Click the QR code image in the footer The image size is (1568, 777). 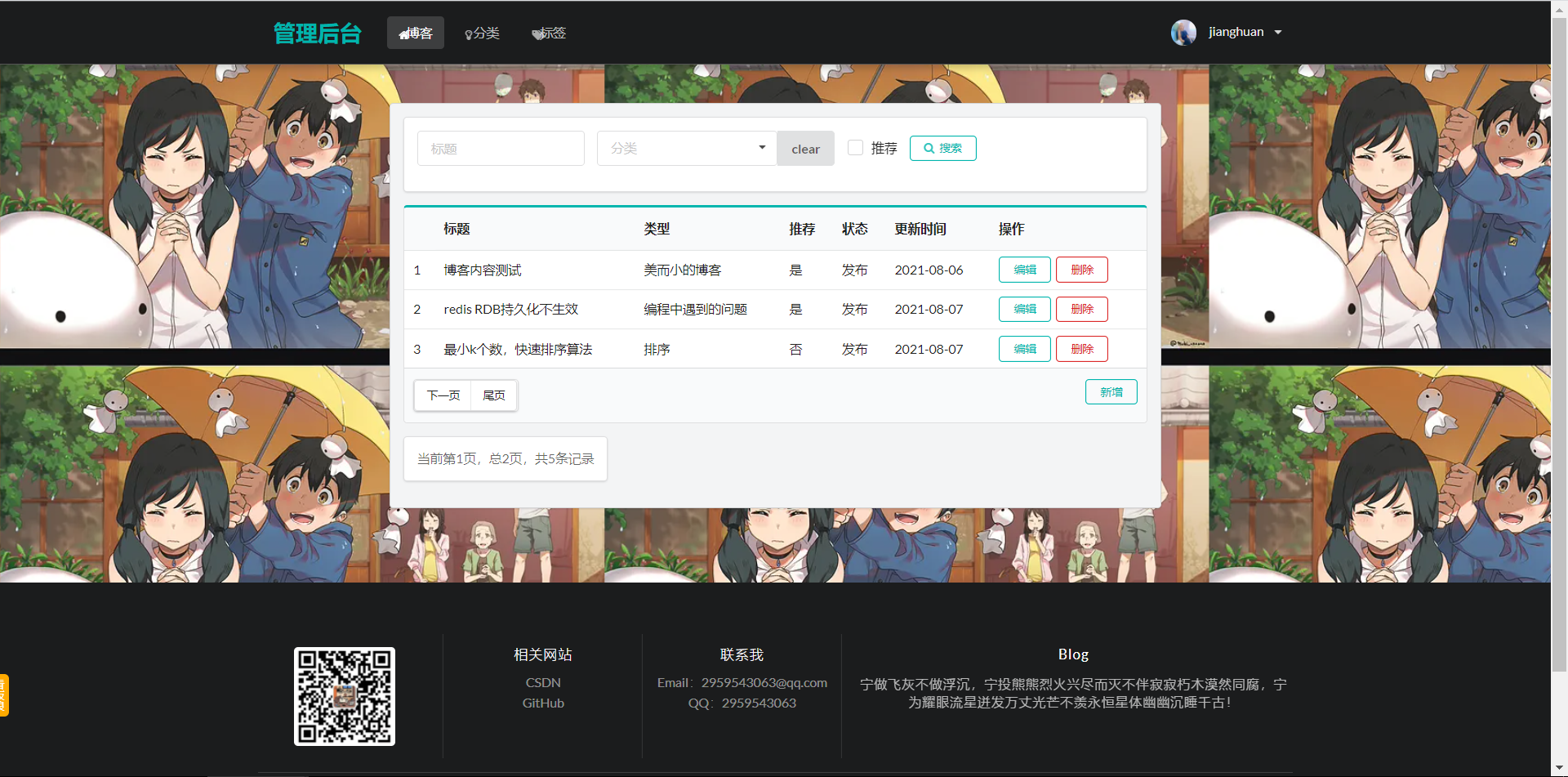pyautogui.click(x=344, y=696)
